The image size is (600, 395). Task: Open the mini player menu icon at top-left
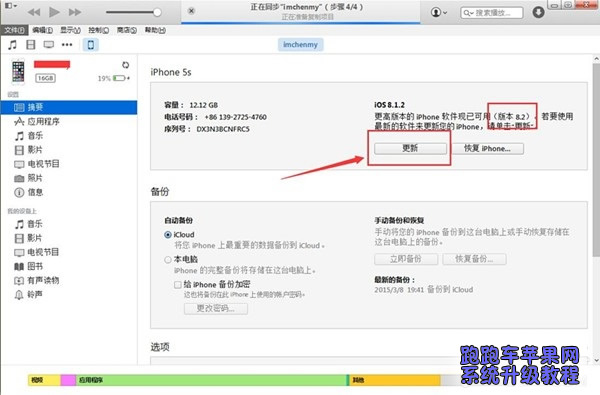(10, 5)
